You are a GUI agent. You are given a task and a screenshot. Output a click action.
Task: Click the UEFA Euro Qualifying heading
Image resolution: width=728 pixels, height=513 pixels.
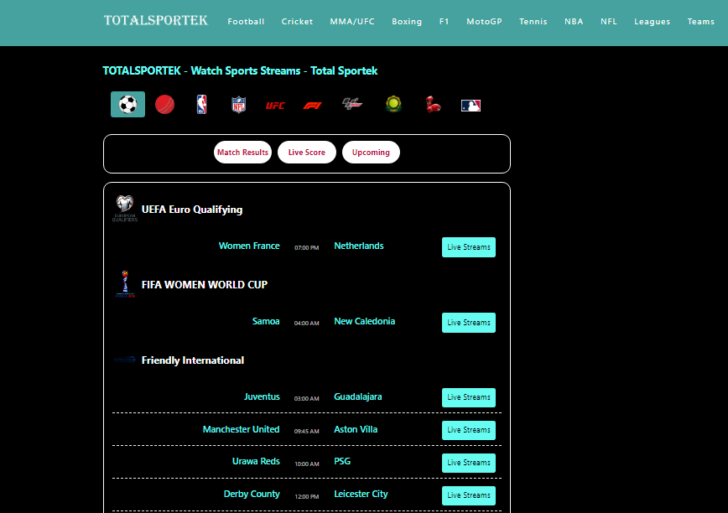(192, 210)
